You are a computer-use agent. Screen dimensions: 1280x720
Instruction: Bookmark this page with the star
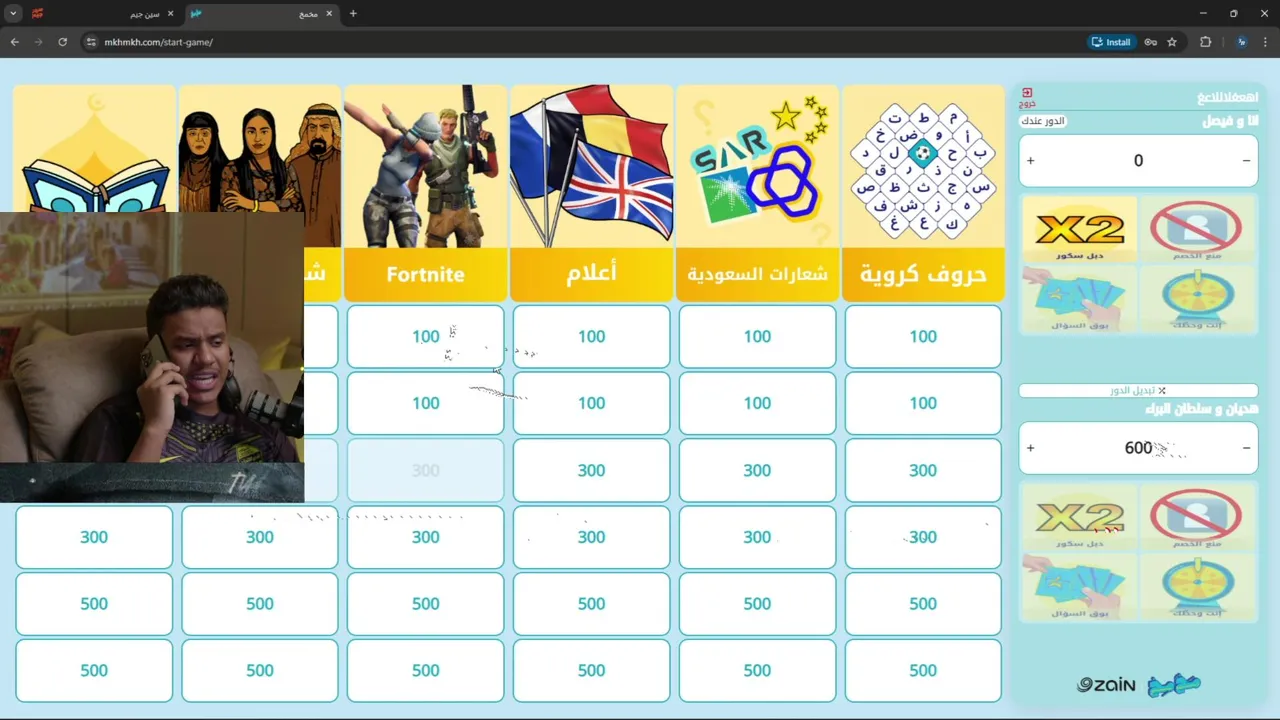click(1172, 42)
